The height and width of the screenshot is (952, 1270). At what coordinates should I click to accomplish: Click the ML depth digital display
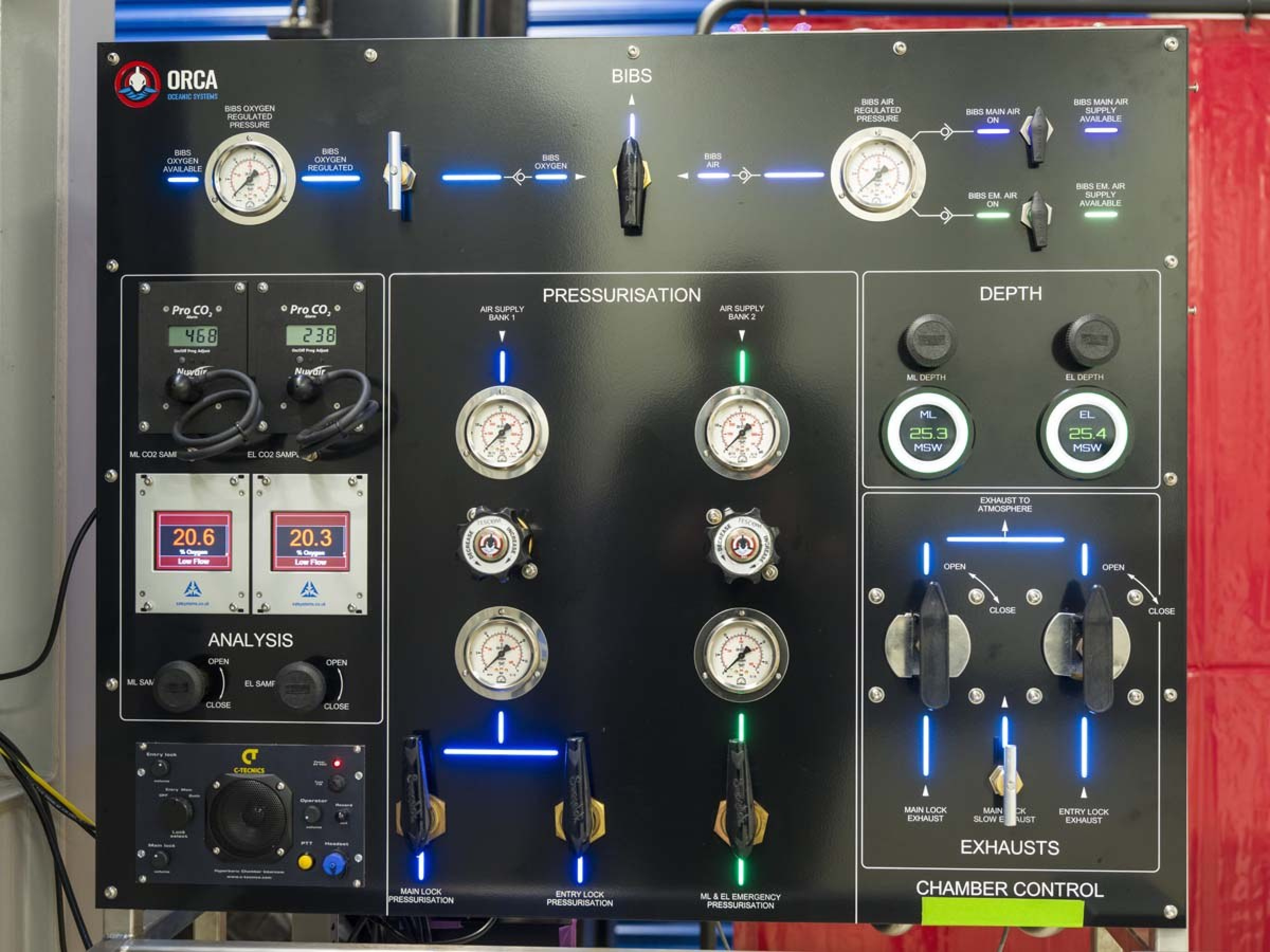coord(928,433)
